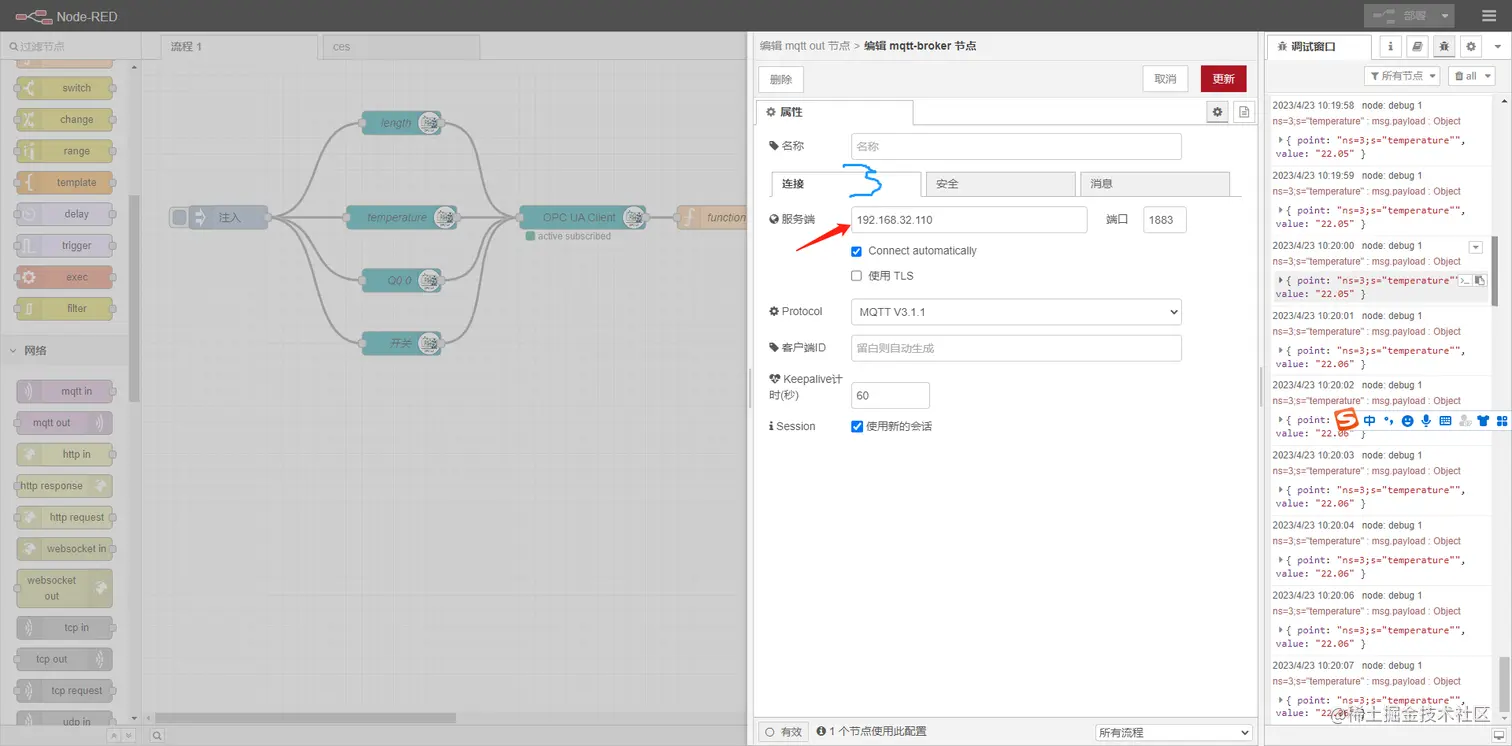
Task: Select the mqtt in palette node
Action: (x=64, y=391)
